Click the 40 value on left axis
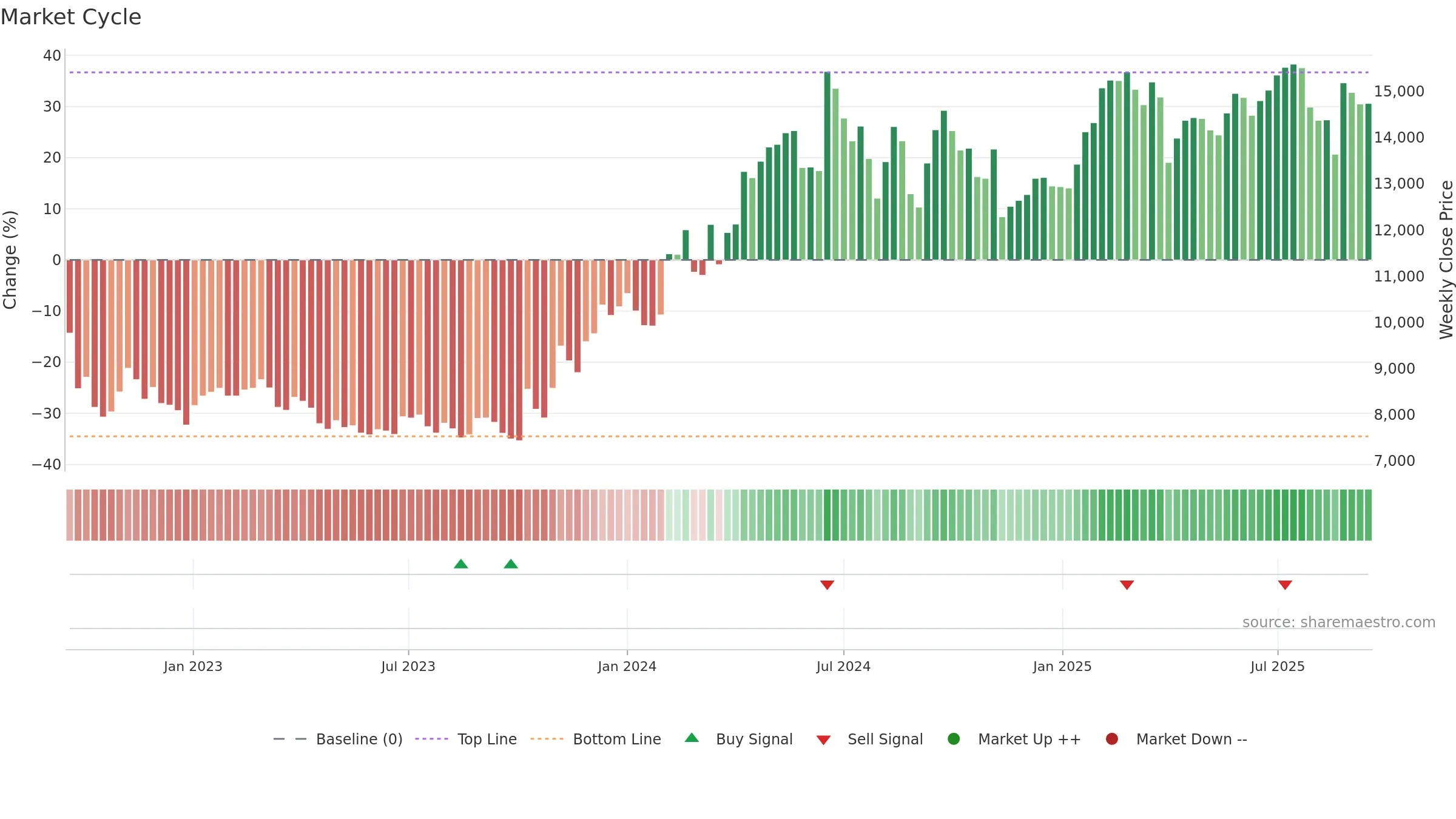The width and height of the screenshot is (1456, 819). tap(52, 56)
